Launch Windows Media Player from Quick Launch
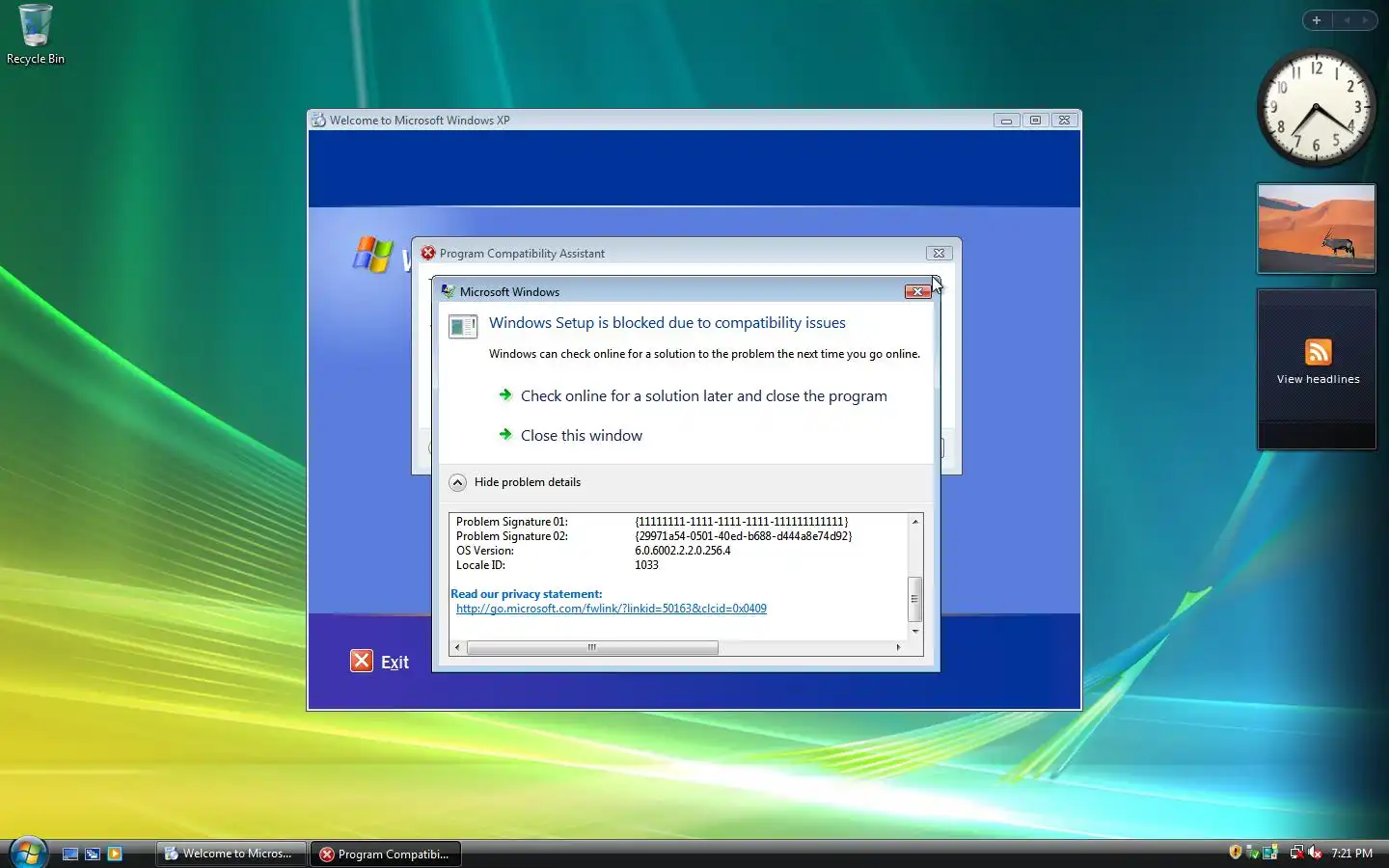 [x=115, y=854]
